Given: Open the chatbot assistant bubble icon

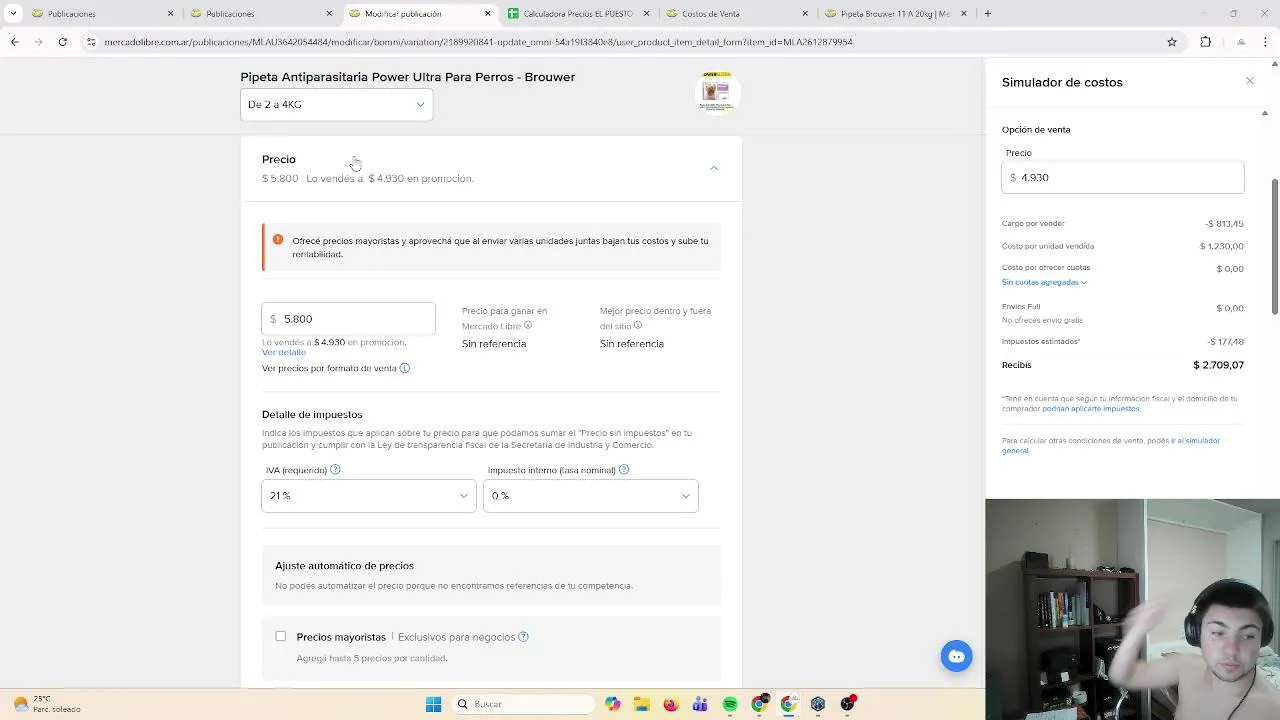Looking at the screenshot, I should point(956,656).
